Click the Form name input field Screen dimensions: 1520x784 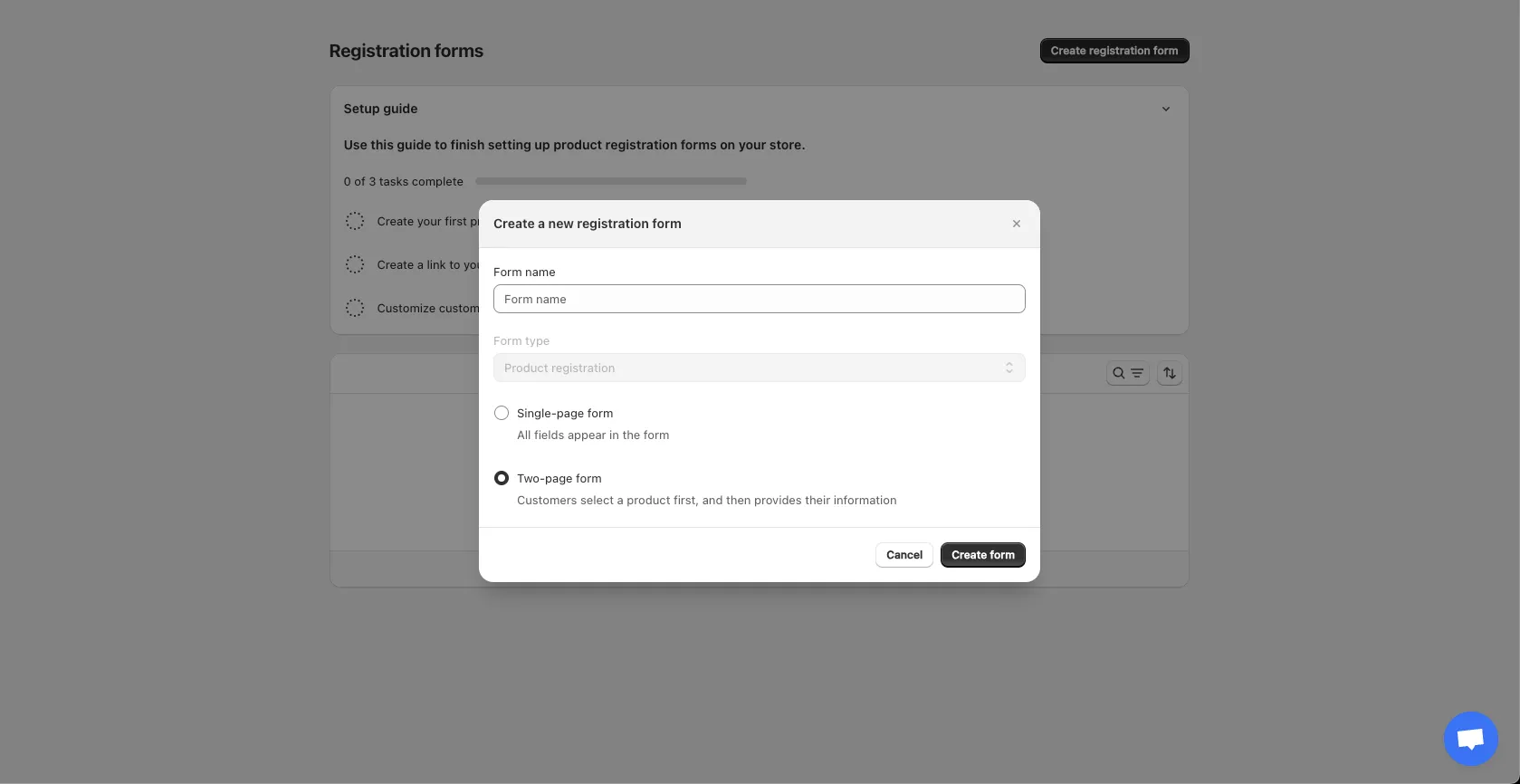pos(759,299)
